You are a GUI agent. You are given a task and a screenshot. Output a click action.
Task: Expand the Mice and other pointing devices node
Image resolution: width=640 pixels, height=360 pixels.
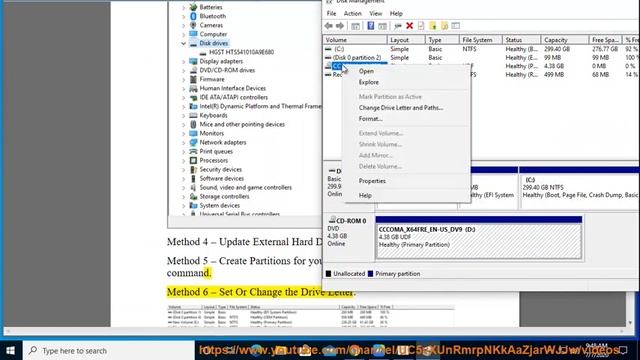[184, 124]
